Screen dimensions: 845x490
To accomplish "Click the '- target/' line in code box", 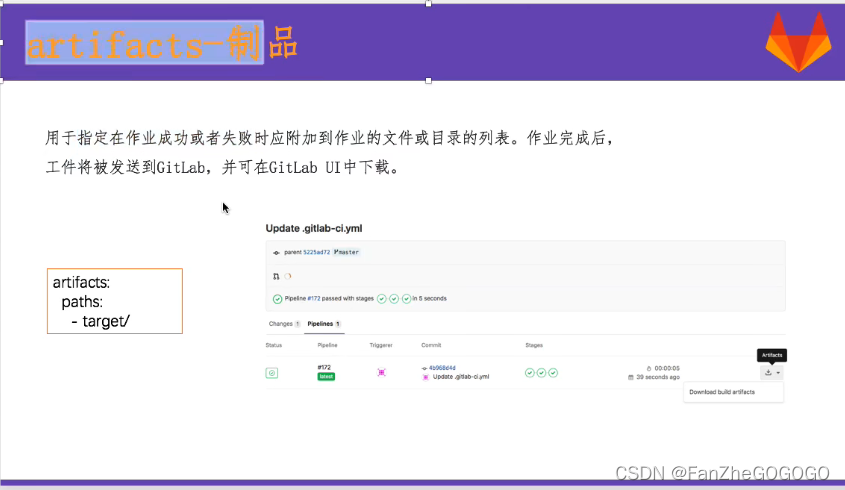I will tap(101, 321).
